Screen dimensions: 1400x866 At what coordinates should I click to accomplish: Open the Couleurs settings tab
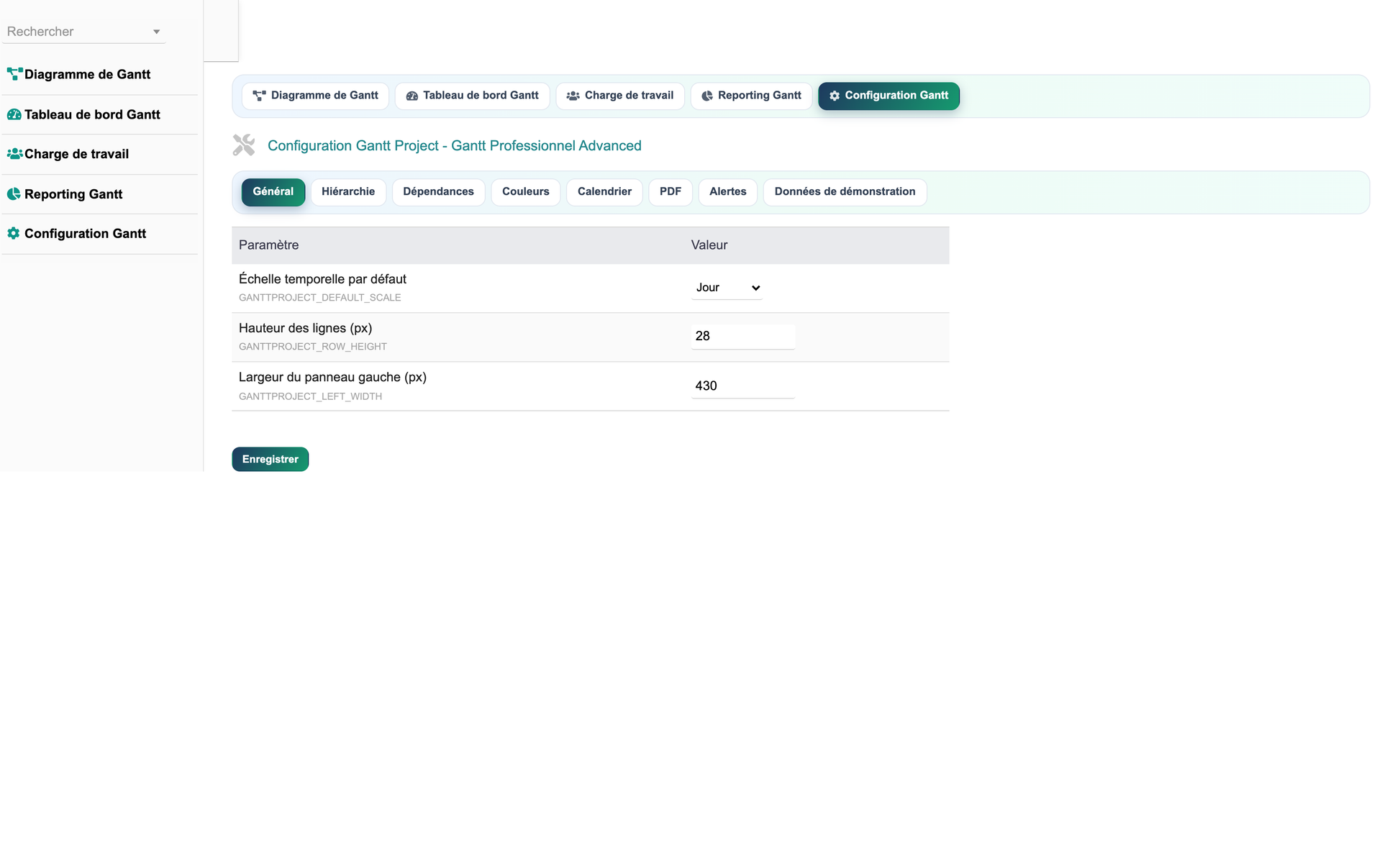point(526,192)
